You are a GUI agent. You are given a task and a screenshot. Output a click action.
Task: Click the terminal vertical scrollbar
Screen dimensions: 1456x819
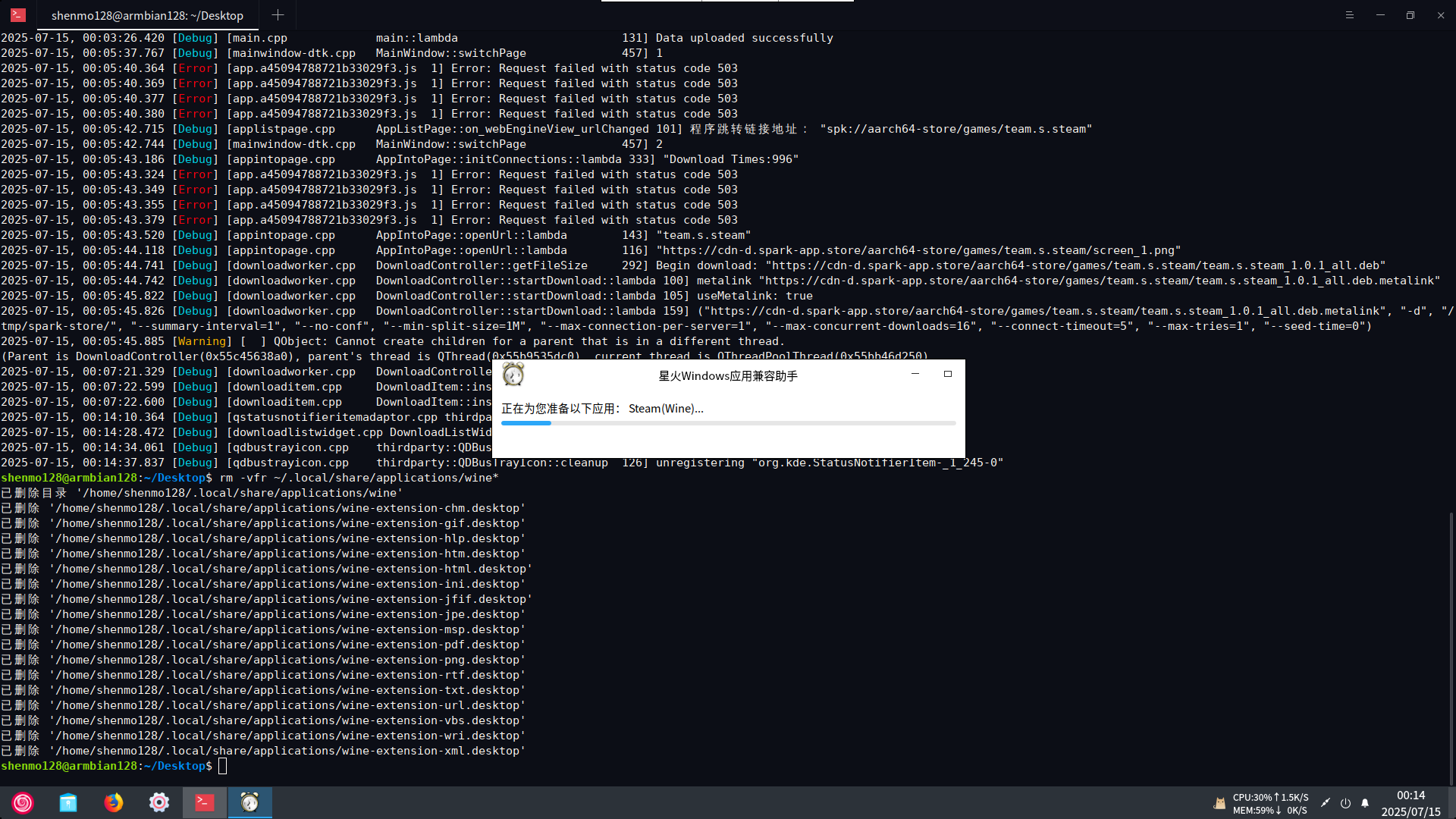click(x=1451, y=648)
